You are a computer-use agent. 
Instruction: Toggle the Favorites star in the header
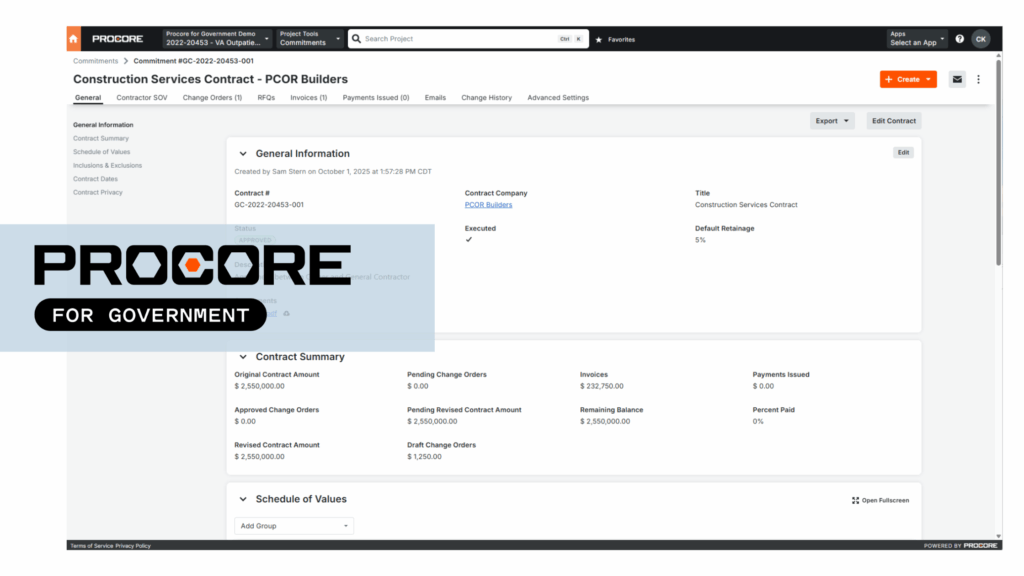(x=600, y=39)
